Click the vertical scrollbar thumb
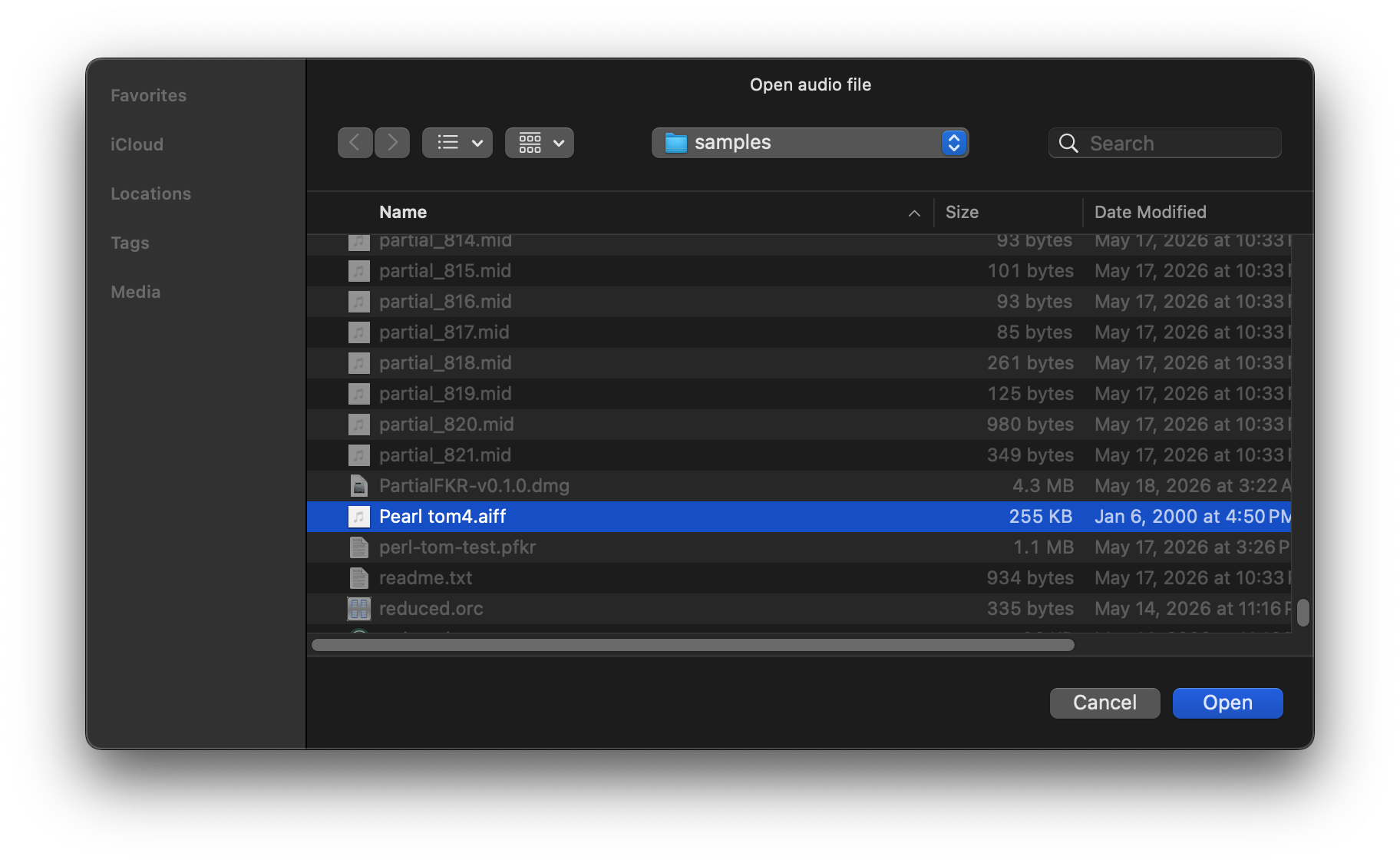The height and width of the screenshot is (863, 1400). (1303, 613)
